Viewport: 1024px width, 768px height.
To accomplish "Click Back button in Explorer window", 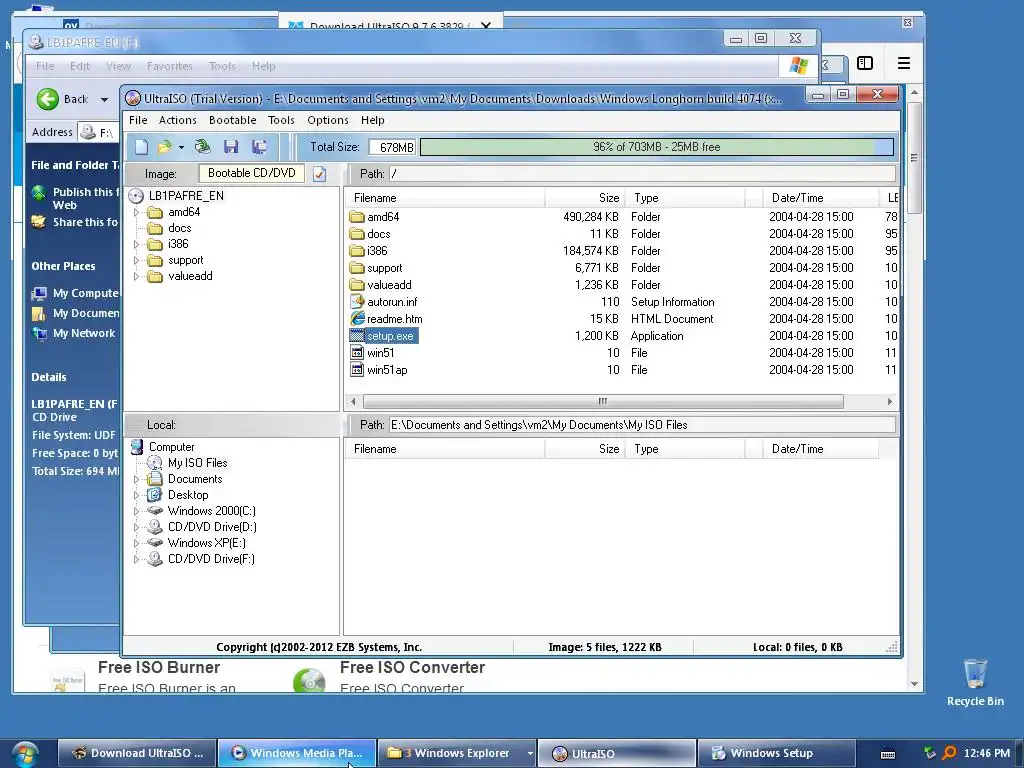I will (x=62, y=99).
